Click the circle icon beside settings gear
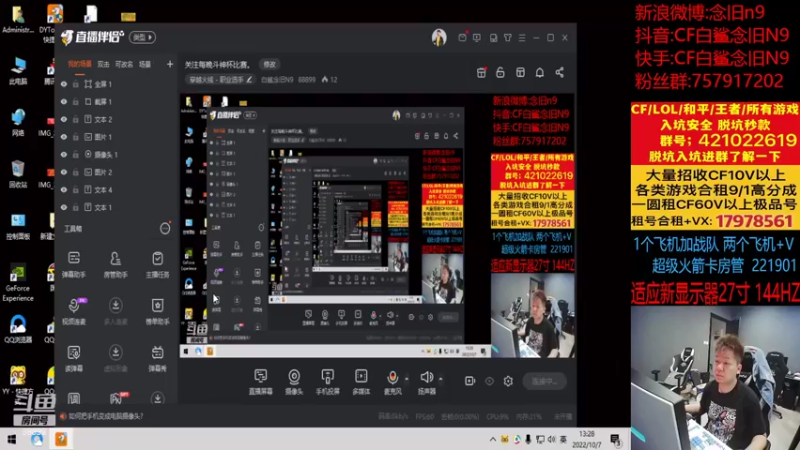800x450 pixels. pos(489,381)
